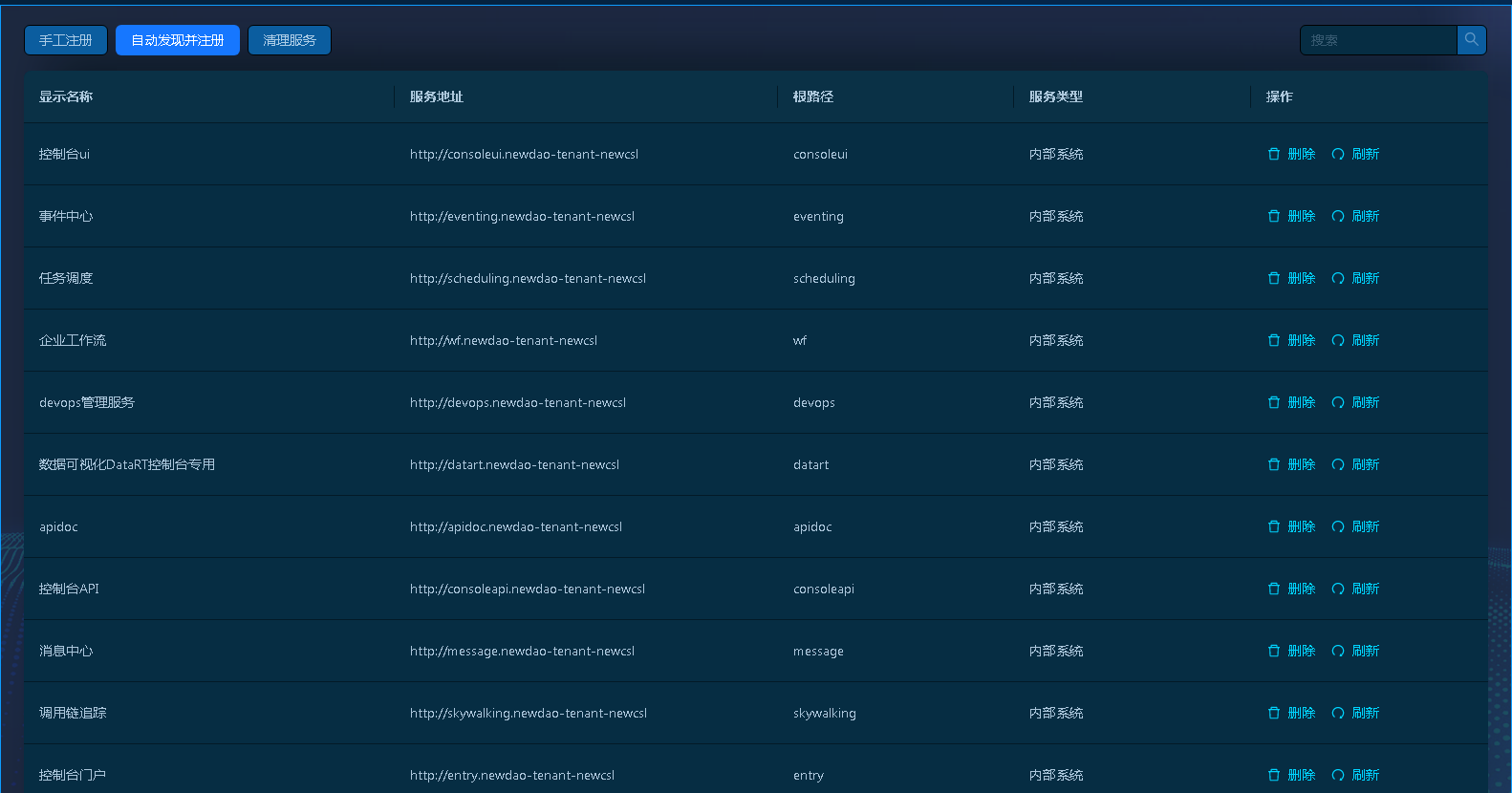Screen dimensions: 1512x793
Task: Click the http://entry.newdao-tenant-newcsl address
Action: point(512,775)
